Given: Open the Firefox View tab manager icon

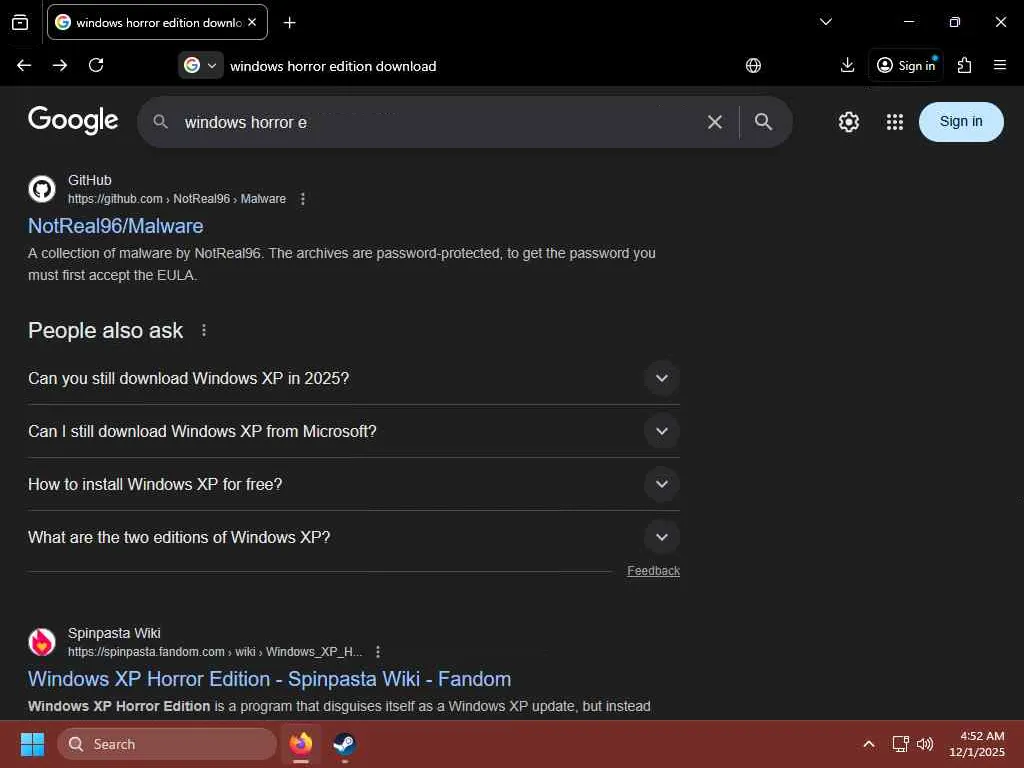Looking at the screenshot, I should (20, 22).
